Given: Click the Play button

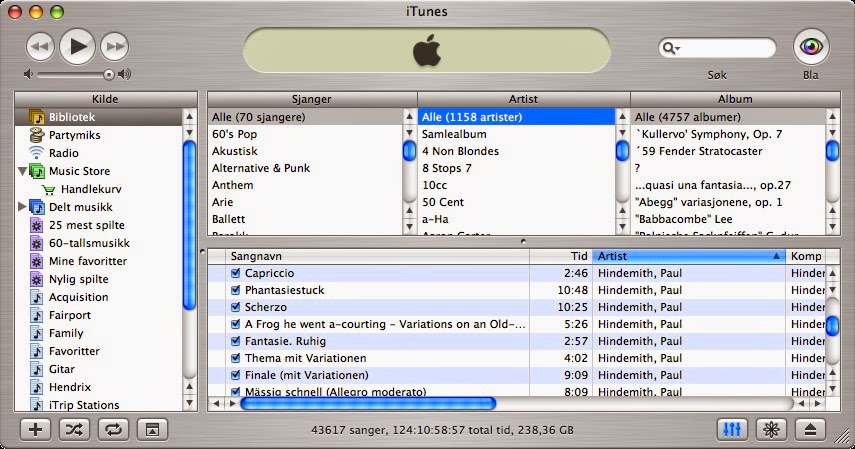Looking at the screenshot, I should 77,47.
